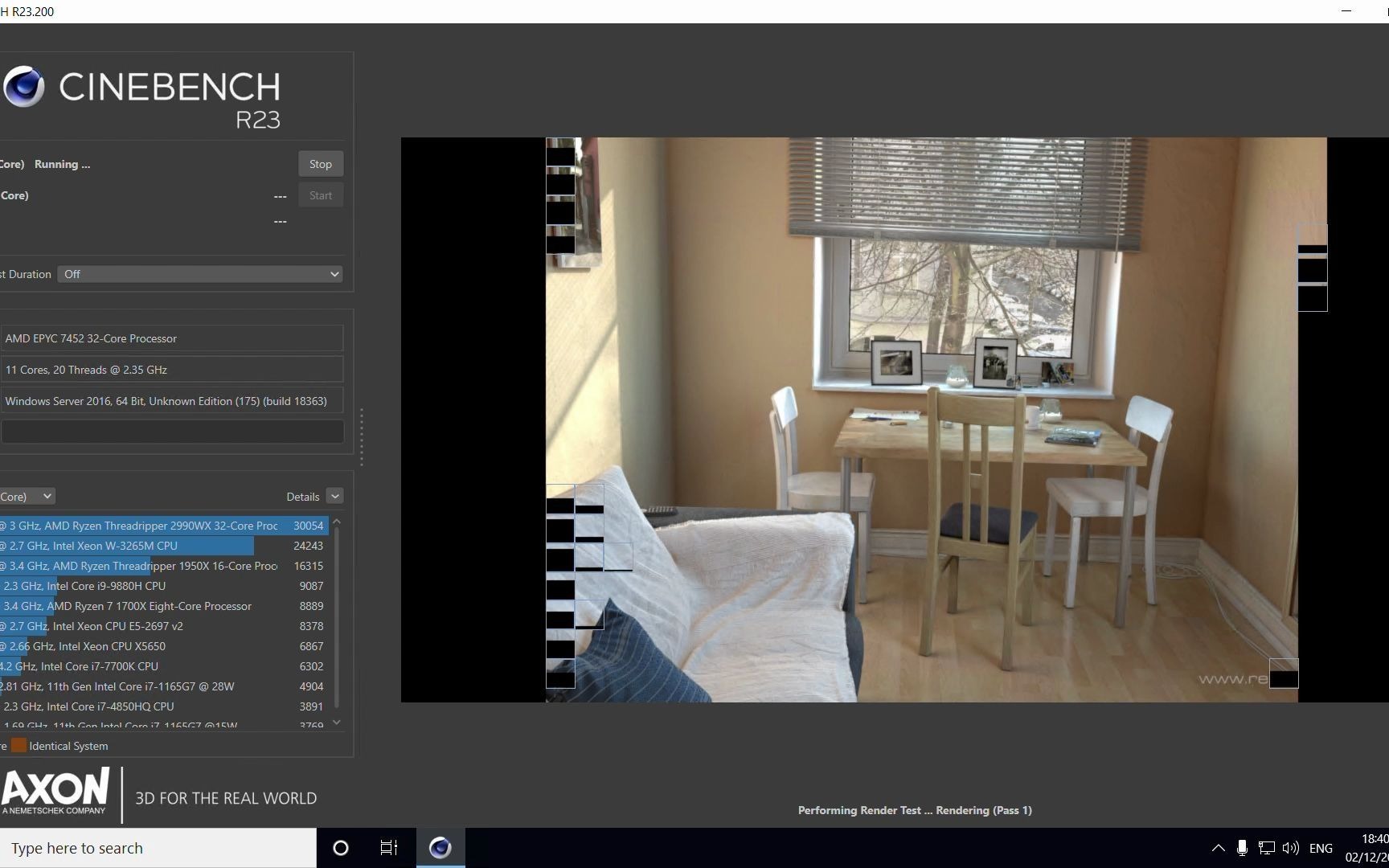The width and height of the screenshot is (1389, 868).
Task: Open the network tray icon
Action: (x=1267, y=848)
